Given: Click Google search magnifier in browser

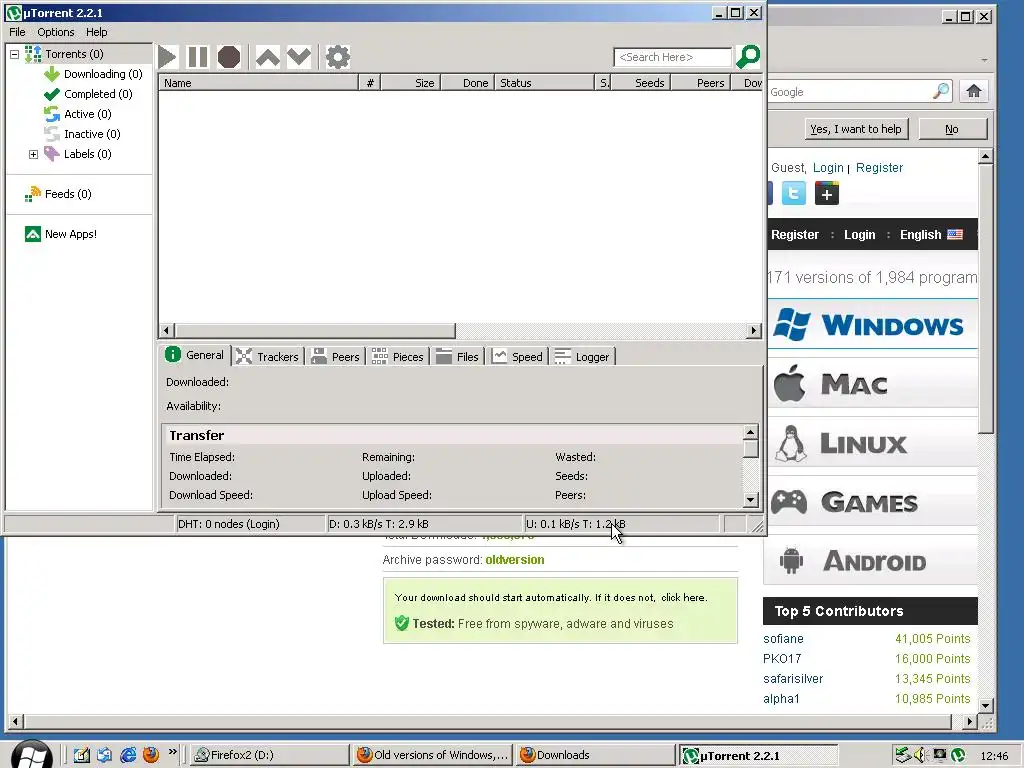Looking at the screenshot, I should coord(941,91).
